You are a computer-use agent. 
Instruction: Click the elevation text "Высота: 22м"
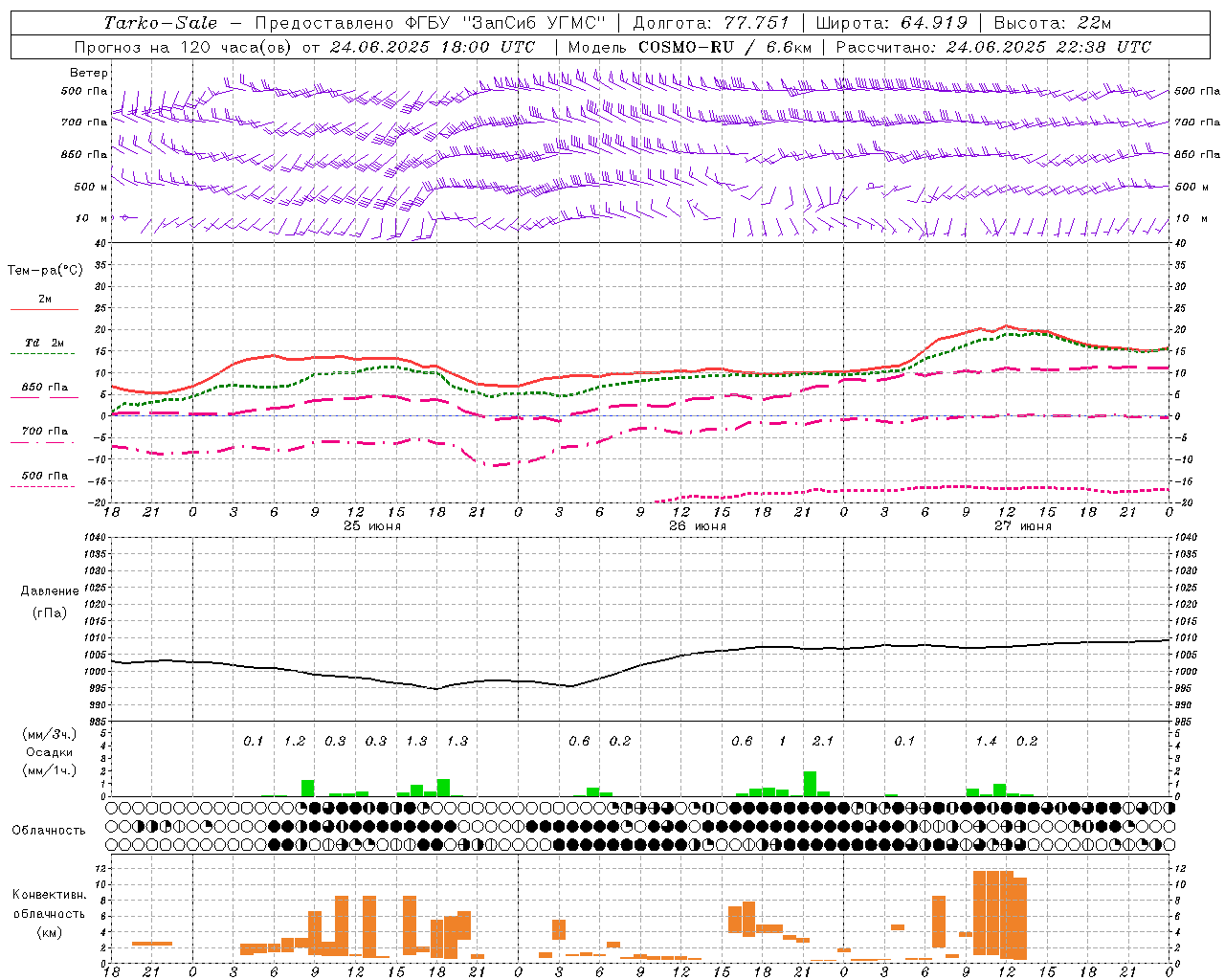point(1053,23)
